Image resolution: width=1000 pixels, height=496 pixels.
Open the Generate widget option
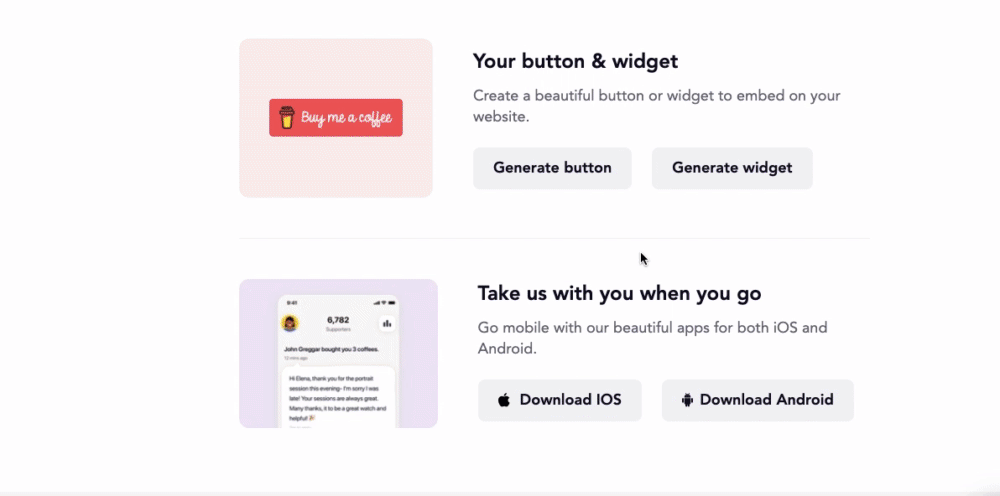(x=732, y=168)
